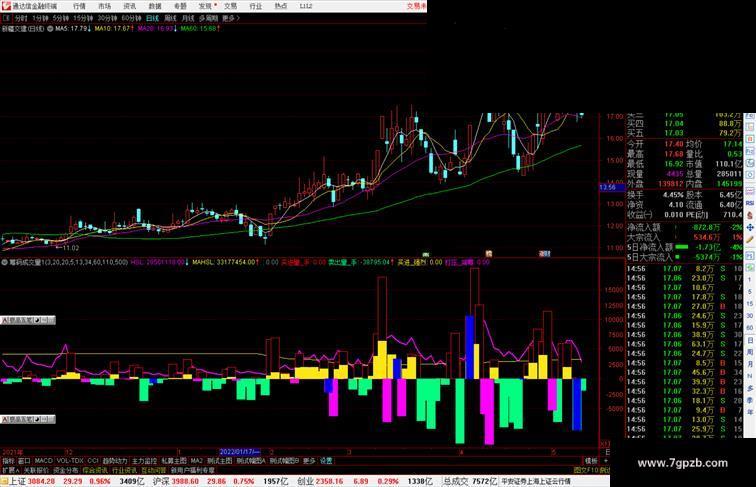Click the yellow pencil drawing icon
This screenshot has height=487, width=756.
click(750, 240)
